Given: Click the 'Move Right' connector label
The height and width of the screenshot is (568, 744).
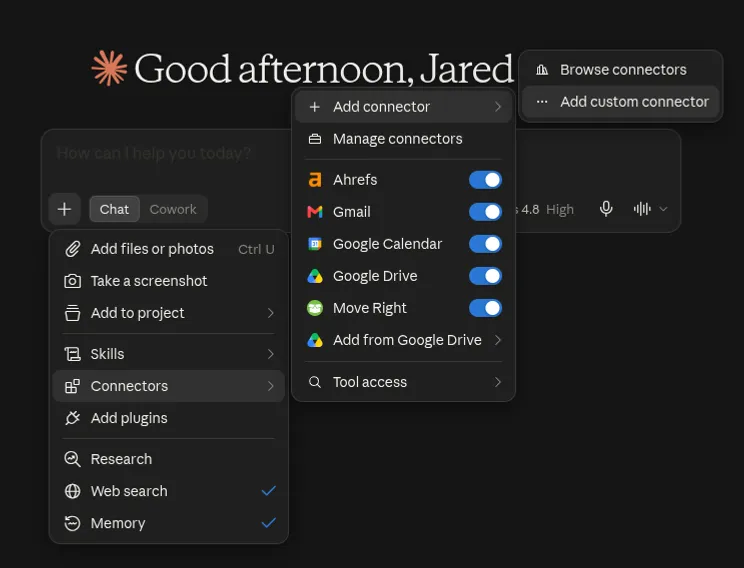Looking at the screenshot, I should point(370,308).
